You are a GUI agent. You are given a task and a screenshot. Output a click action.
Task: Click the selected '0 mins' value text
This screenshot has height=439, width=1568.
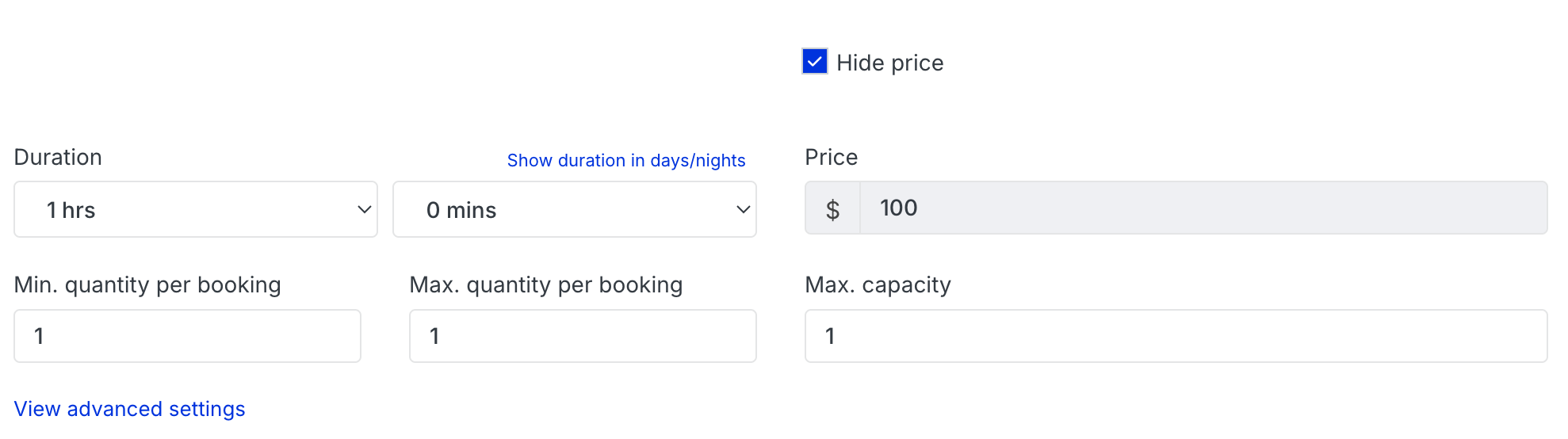click(461, 210)
